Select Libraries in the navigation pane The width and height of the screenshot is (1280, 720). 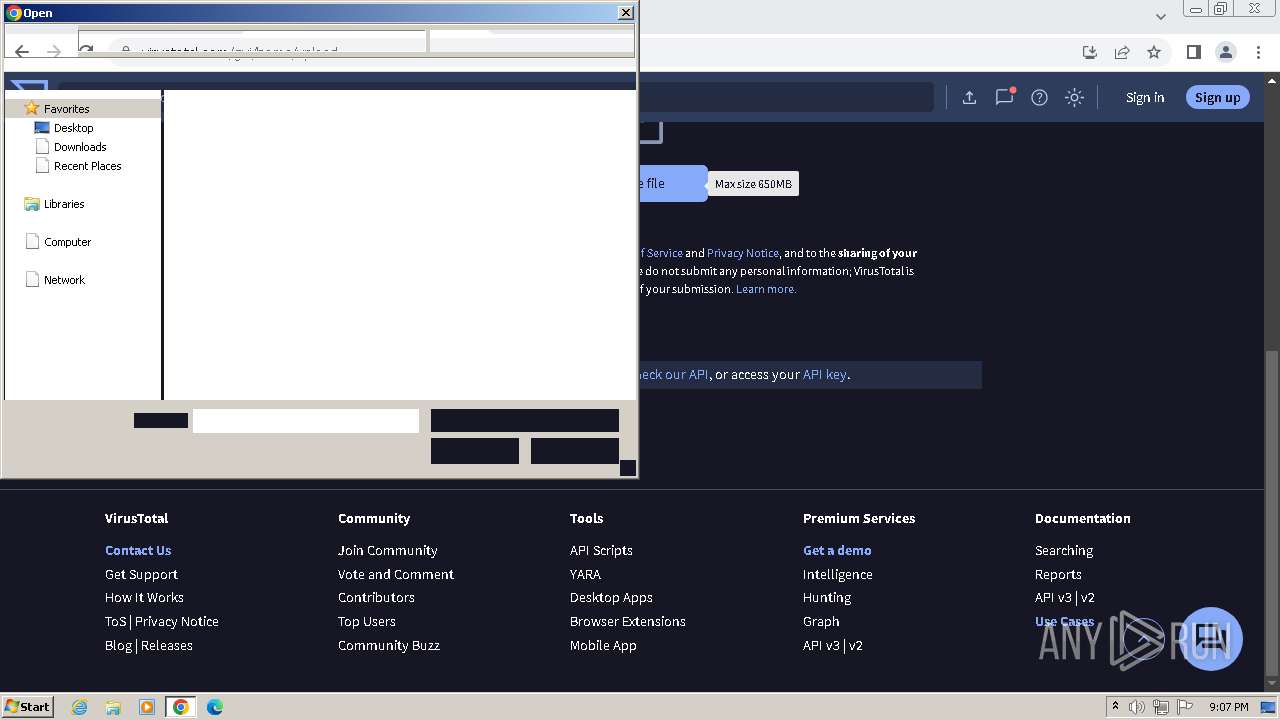64,204
